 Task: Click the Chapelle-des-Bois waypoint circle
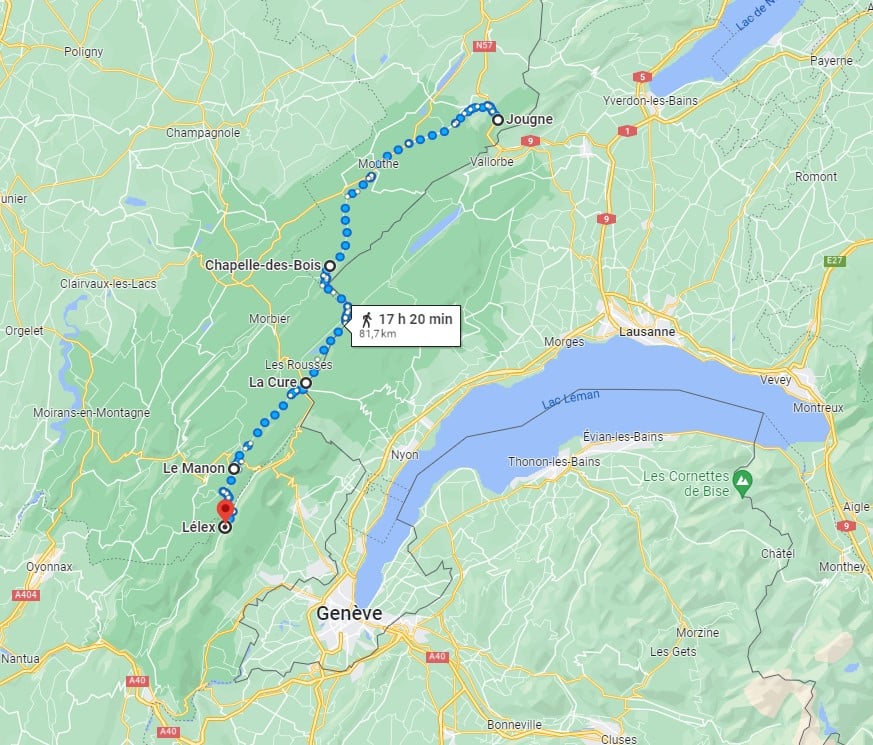tap(330, 266)
